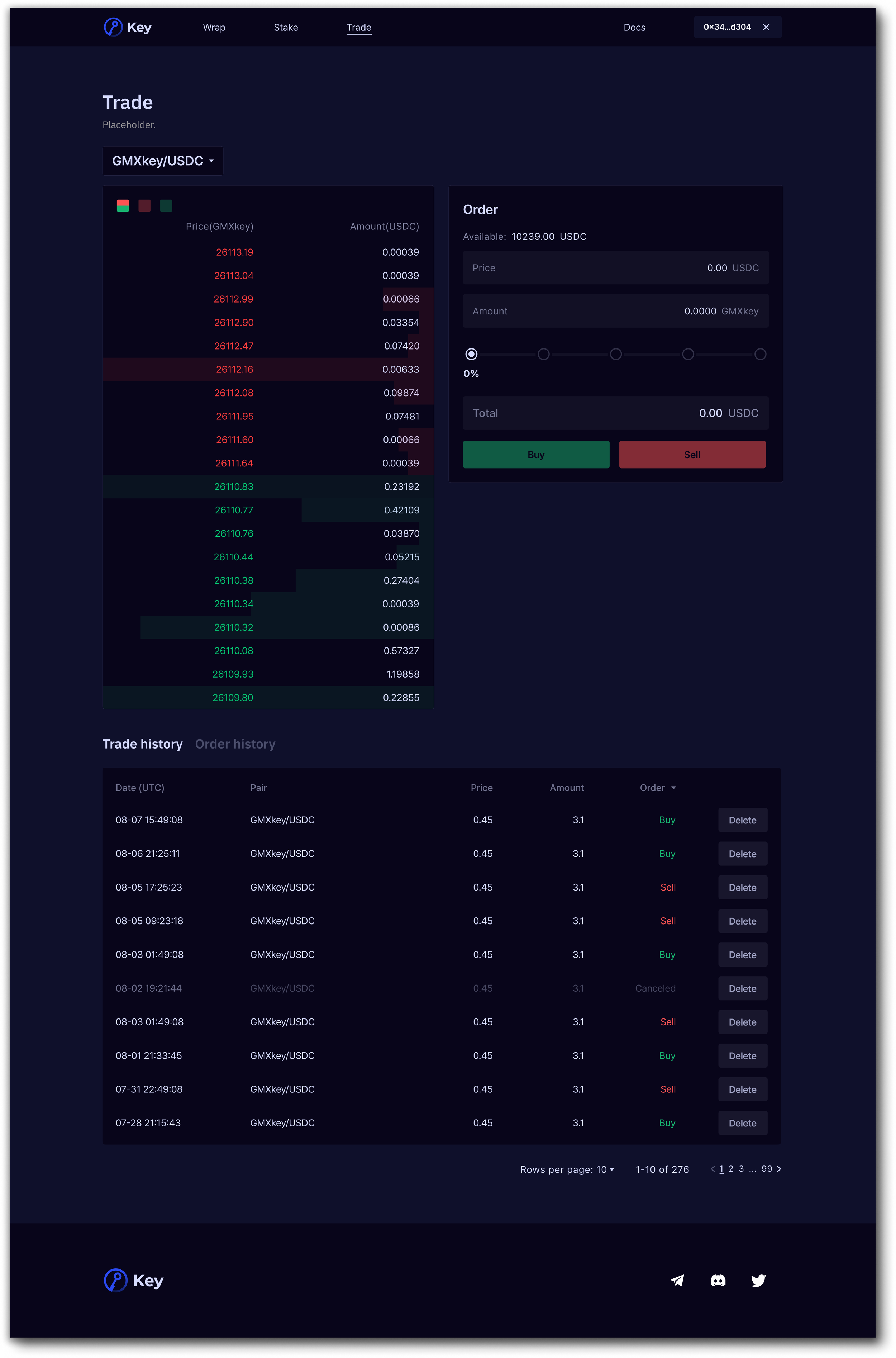The width and height of the screenshot is (896, 1358).
Task: Disconnect wallet with the X icon
Action: point(766,27)
